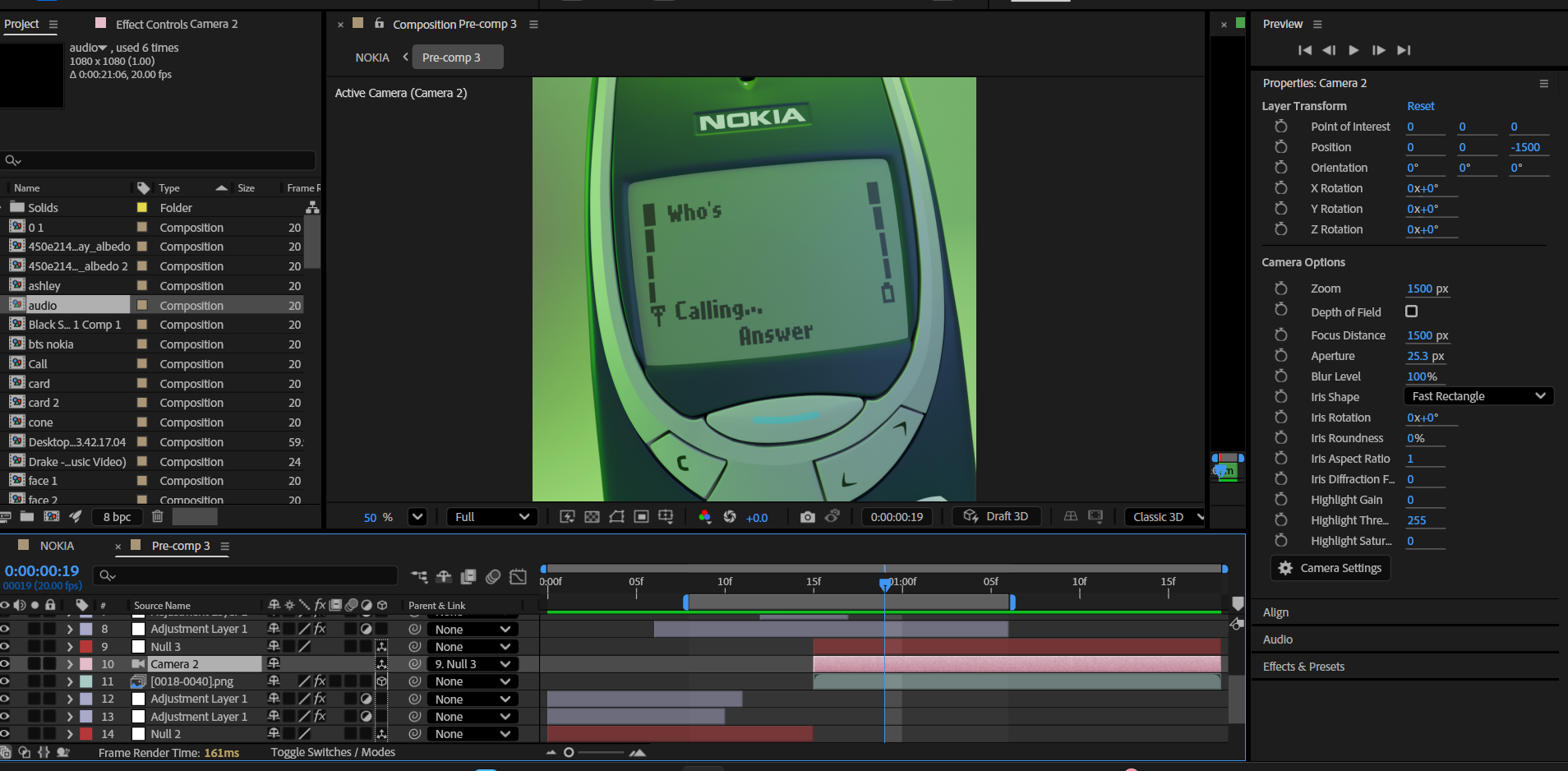Reset the Layer Transform values
Image resolution: width=1568 pixels, height=771 pixels.
(1420, 106)
